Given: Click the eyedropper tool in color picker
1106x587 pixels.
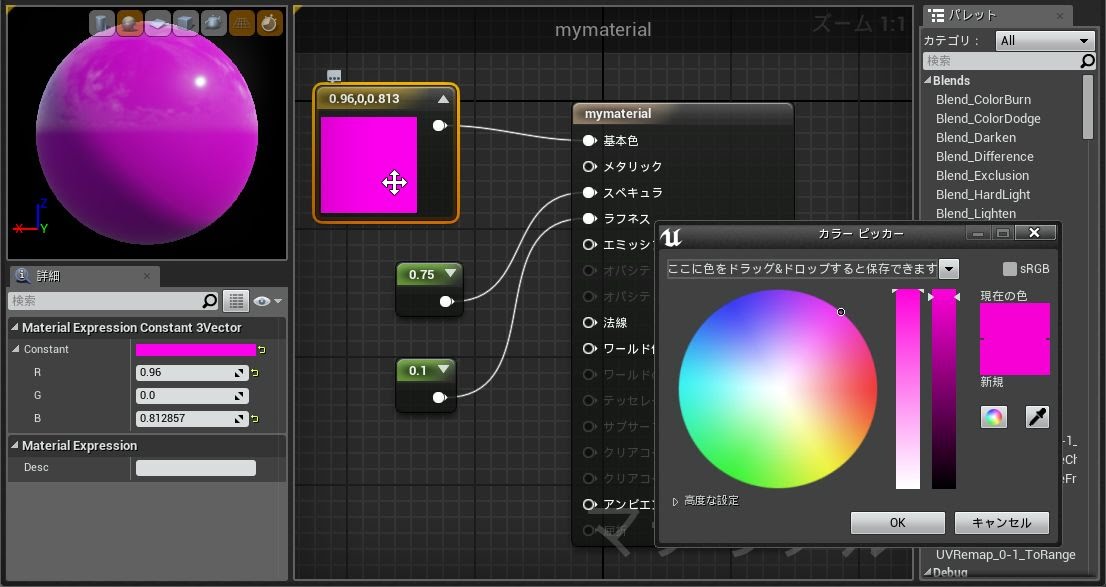Looking at the screenshot, I should [x=1037, y=417].
